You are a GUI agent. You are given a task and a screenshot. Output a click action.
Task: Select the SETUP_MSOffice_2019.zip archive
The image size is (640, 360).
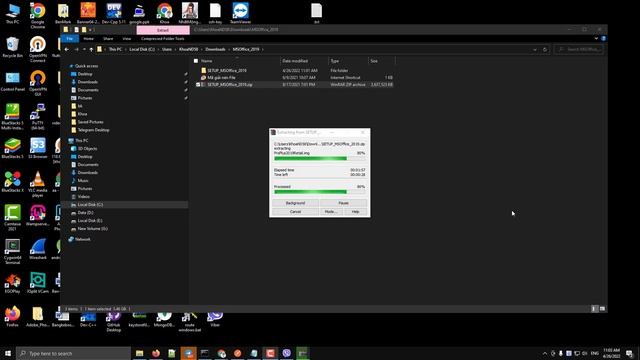pyautogui.click(x=230, y=84)
